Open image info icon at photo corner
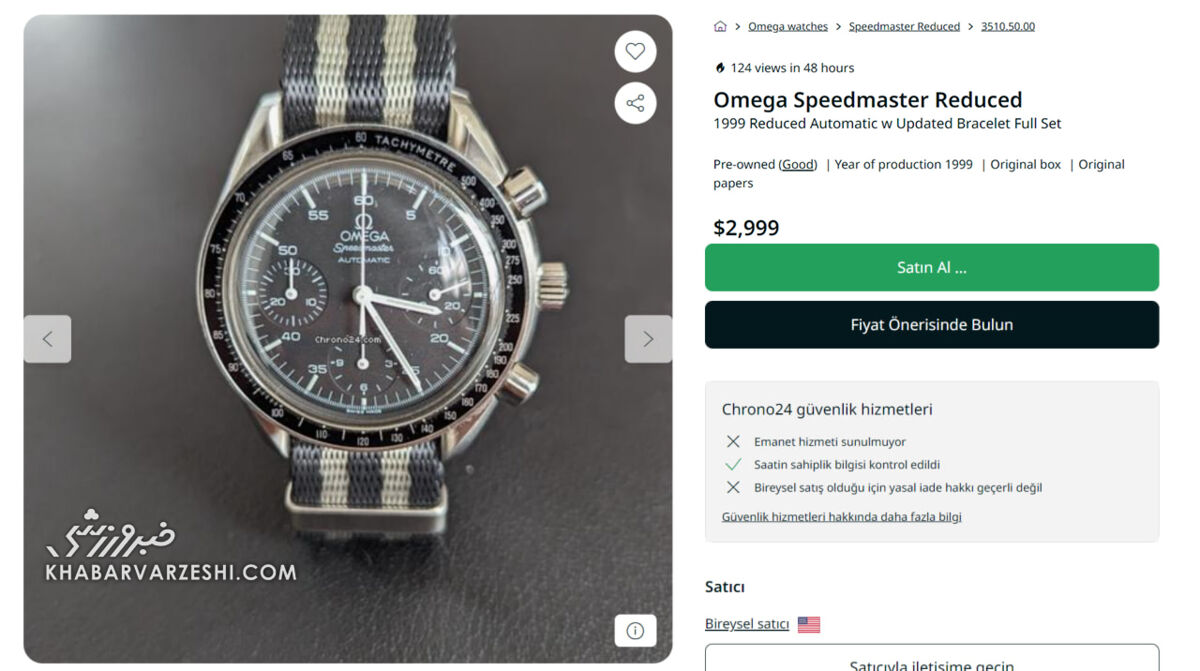This screenshot has width=1200, height=671. point(635,630)
